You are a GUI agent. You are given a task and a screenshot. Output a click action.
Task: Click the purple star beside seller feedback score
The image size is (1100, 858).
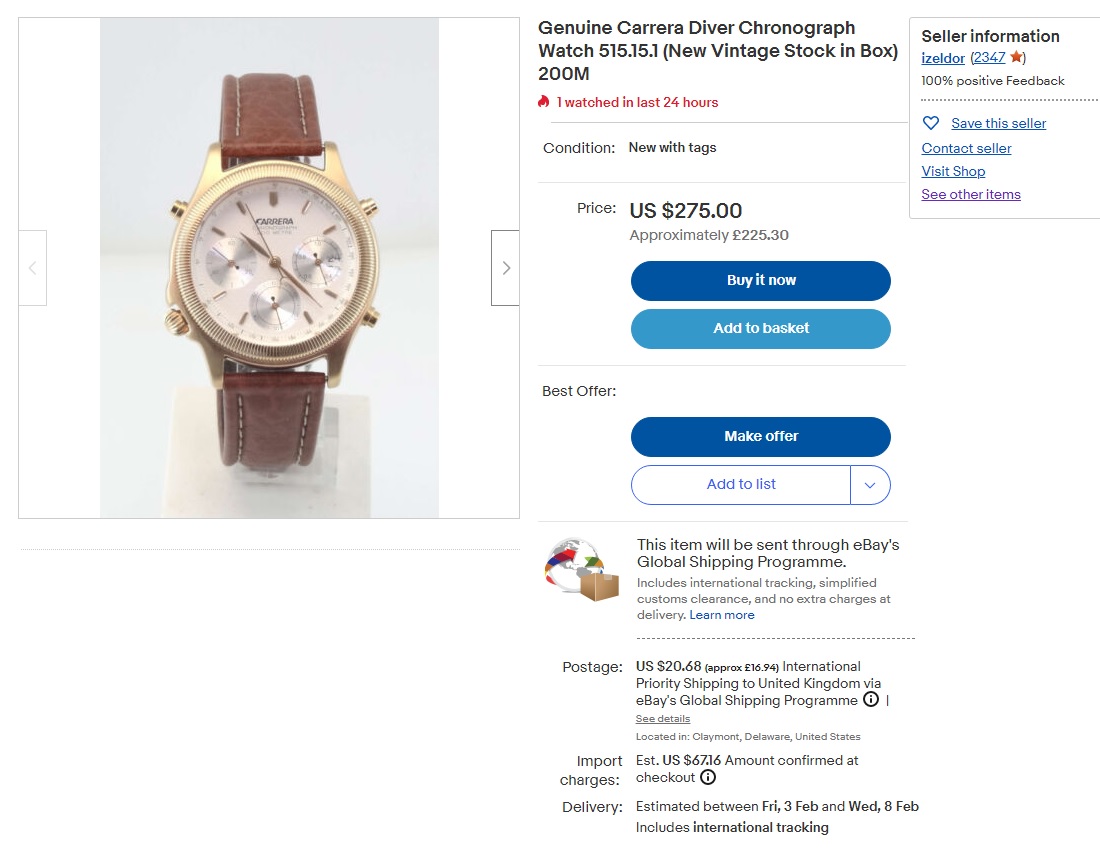pos(1016,57)
